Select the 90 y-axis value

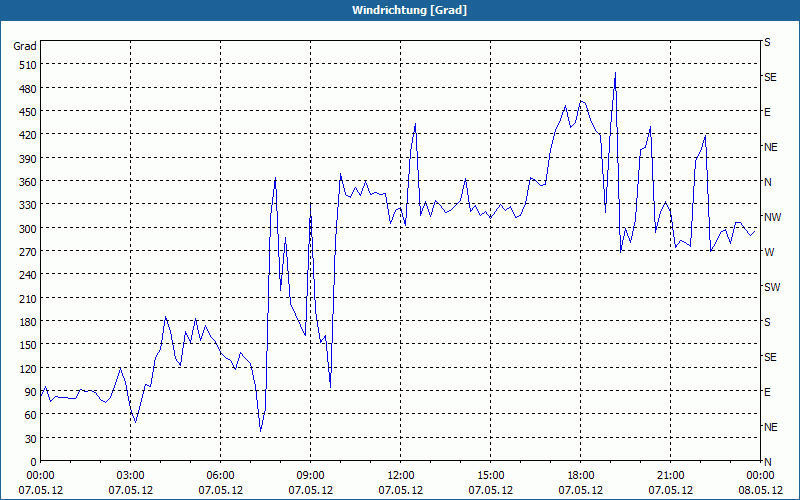coord(31,392)
